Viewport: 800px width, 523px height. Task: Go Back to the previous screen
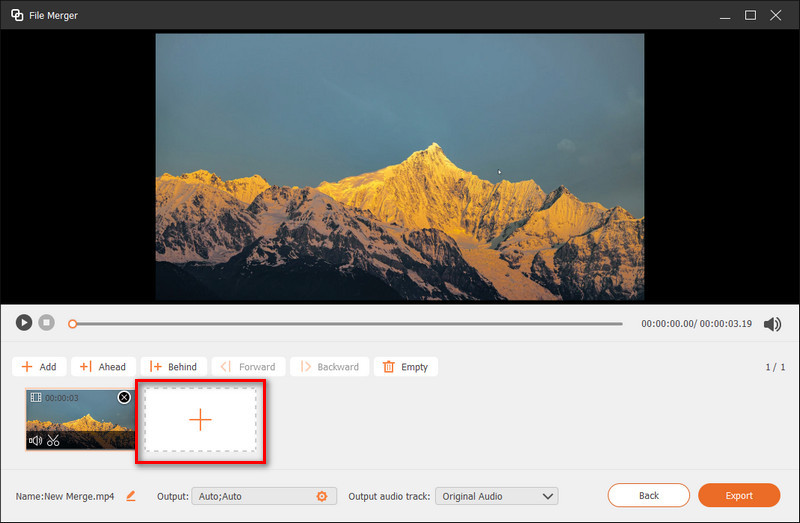pos(648,495)
